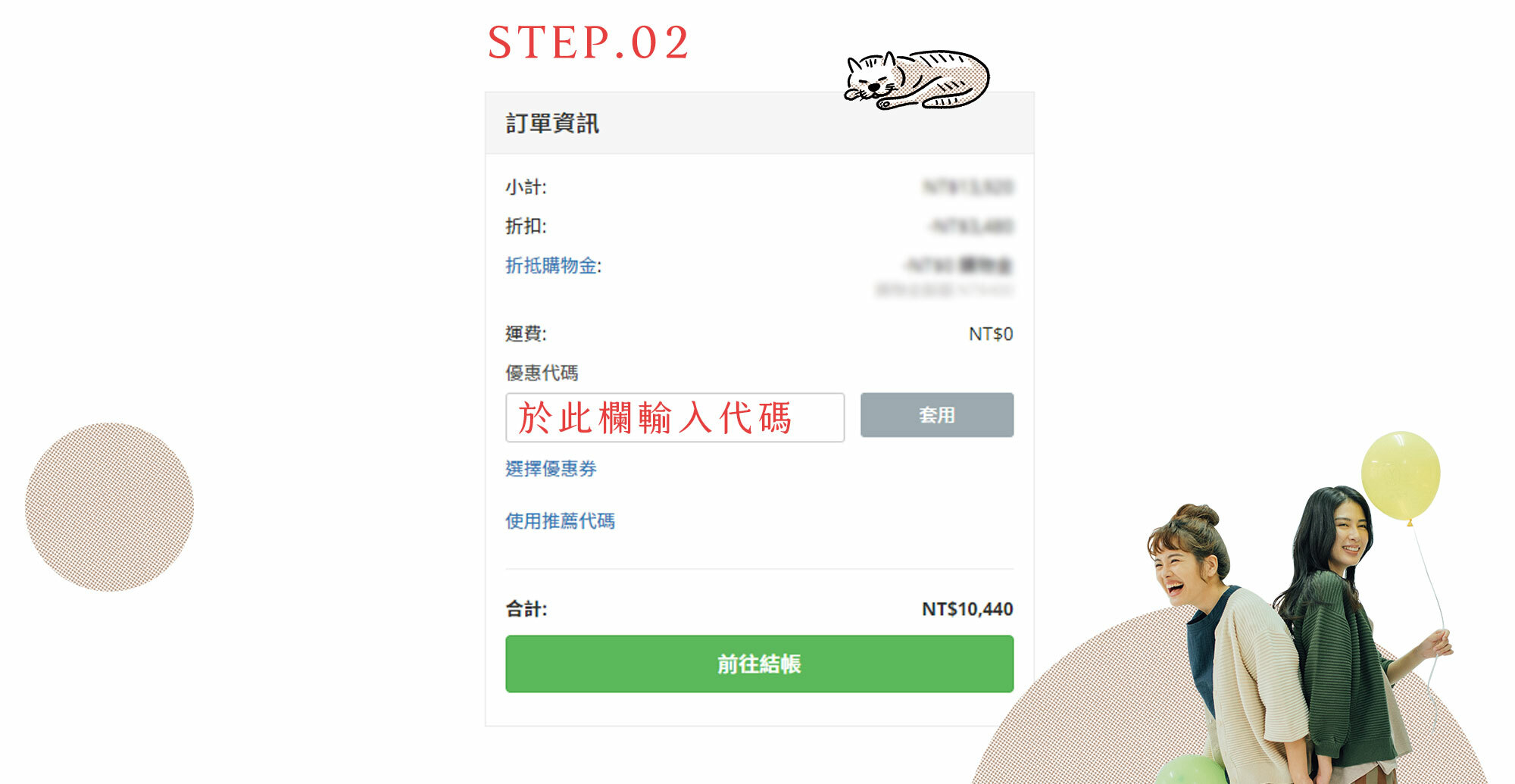This screenshot has height=784, width=1515.
Task: Click the green 前往結帳 checkout button
Action: pyautogui.click(x=759, y=664)
